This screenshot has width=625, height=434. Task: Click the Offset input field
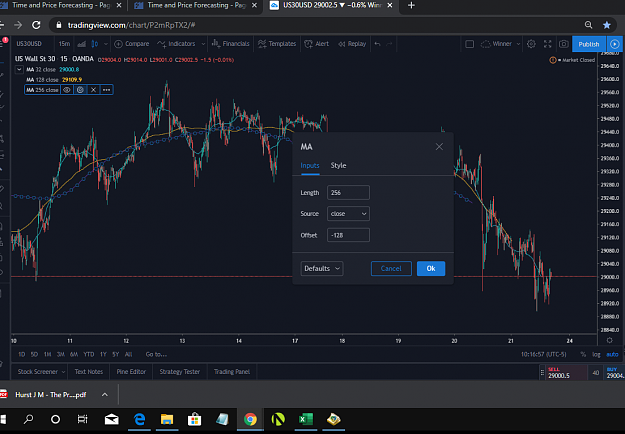point(348,235)
